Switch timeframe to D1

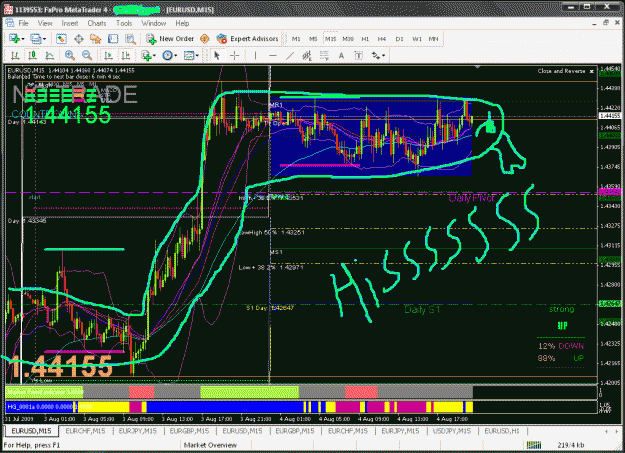point(399,39)
